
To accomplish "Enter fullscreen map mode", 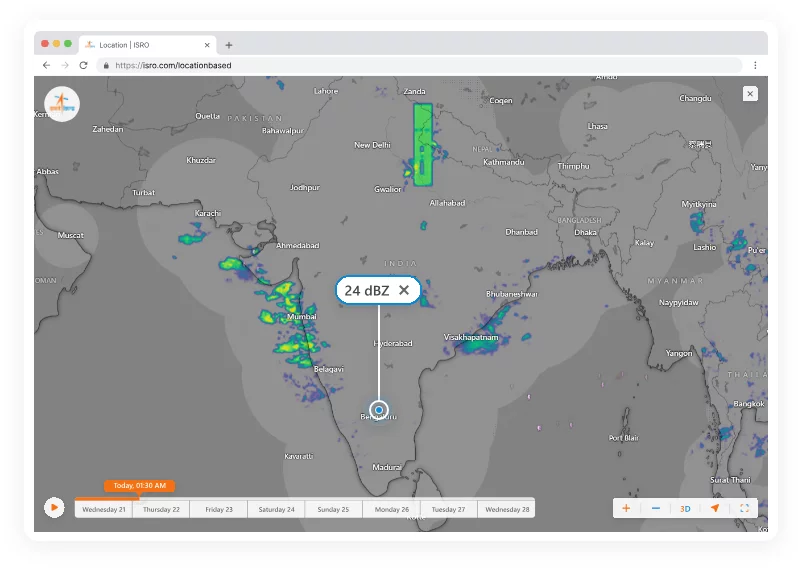I will tap(744, 508).
